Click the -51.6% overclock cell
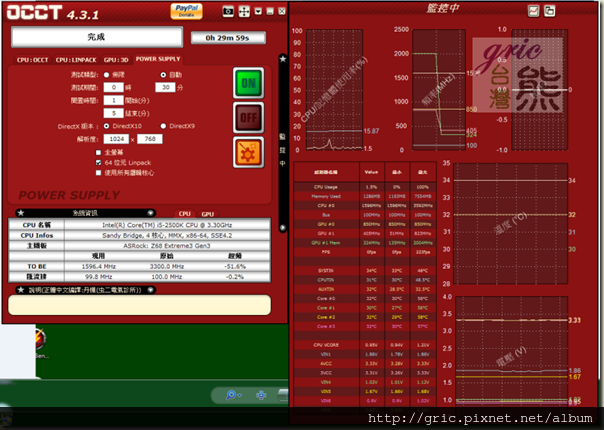Screen dimensions: 604x430 tap(235, 267)
